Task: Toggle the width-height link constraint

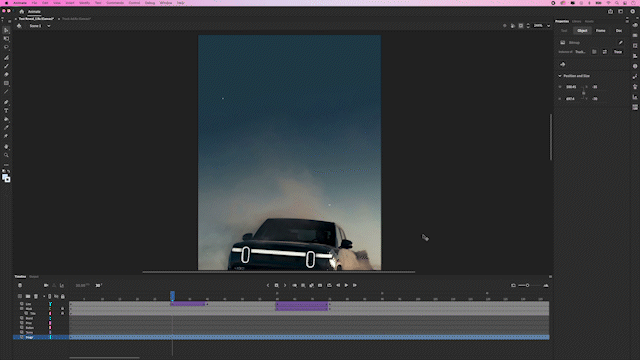Action: (x=583, y=93)
